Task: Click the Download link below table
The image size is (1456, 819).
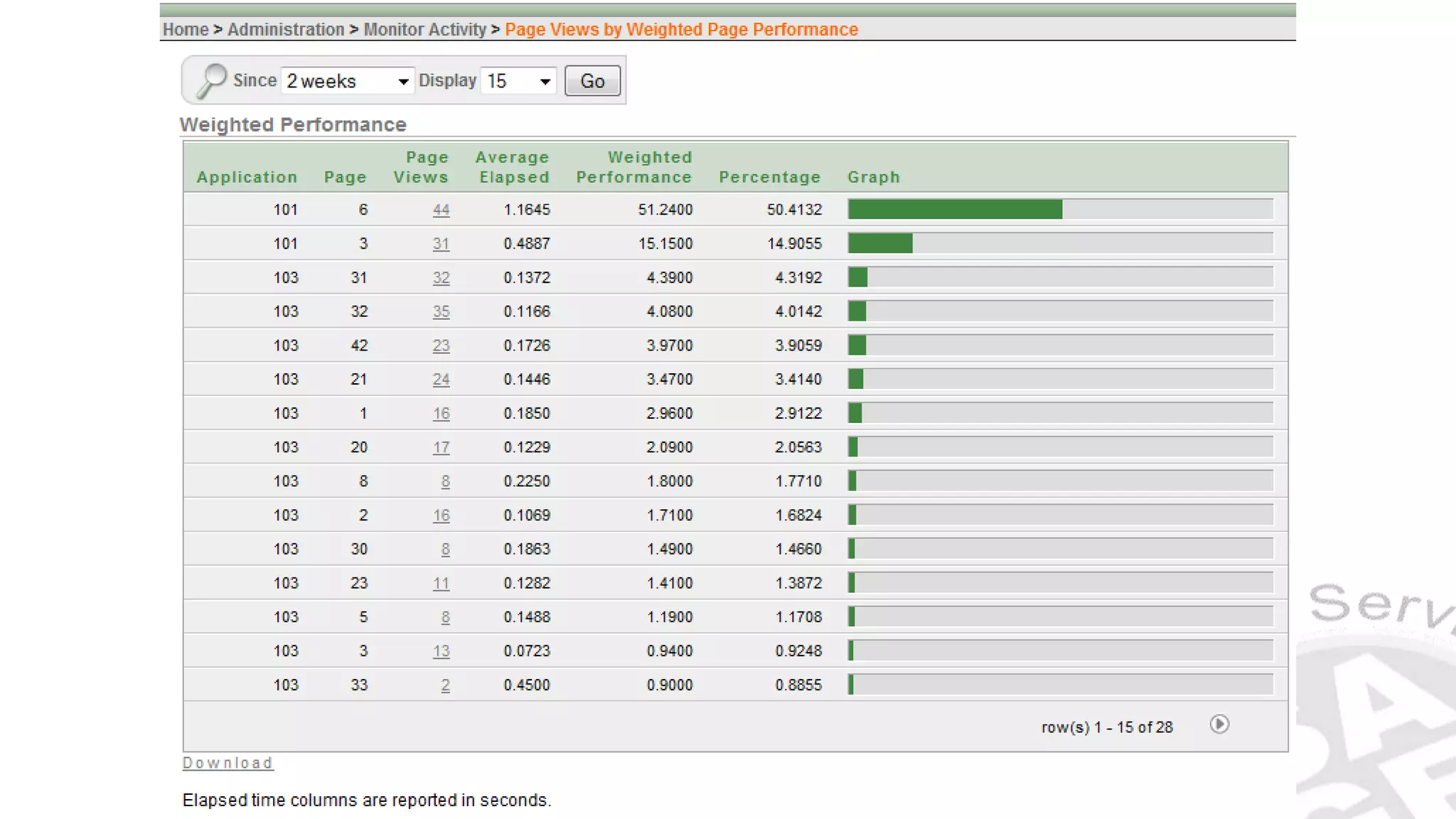Action: coord(227,763)
